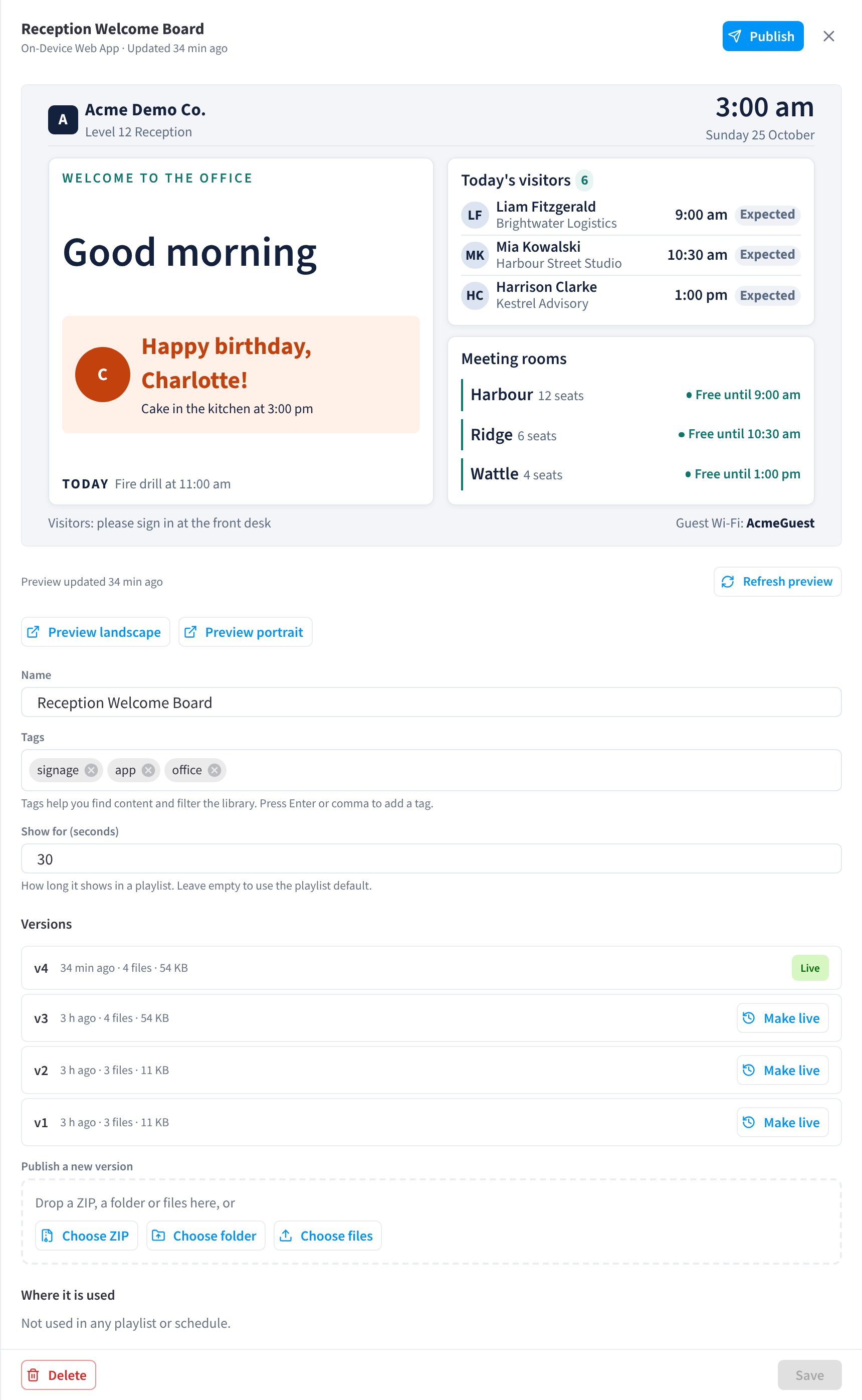Remove the office tag

214,770
